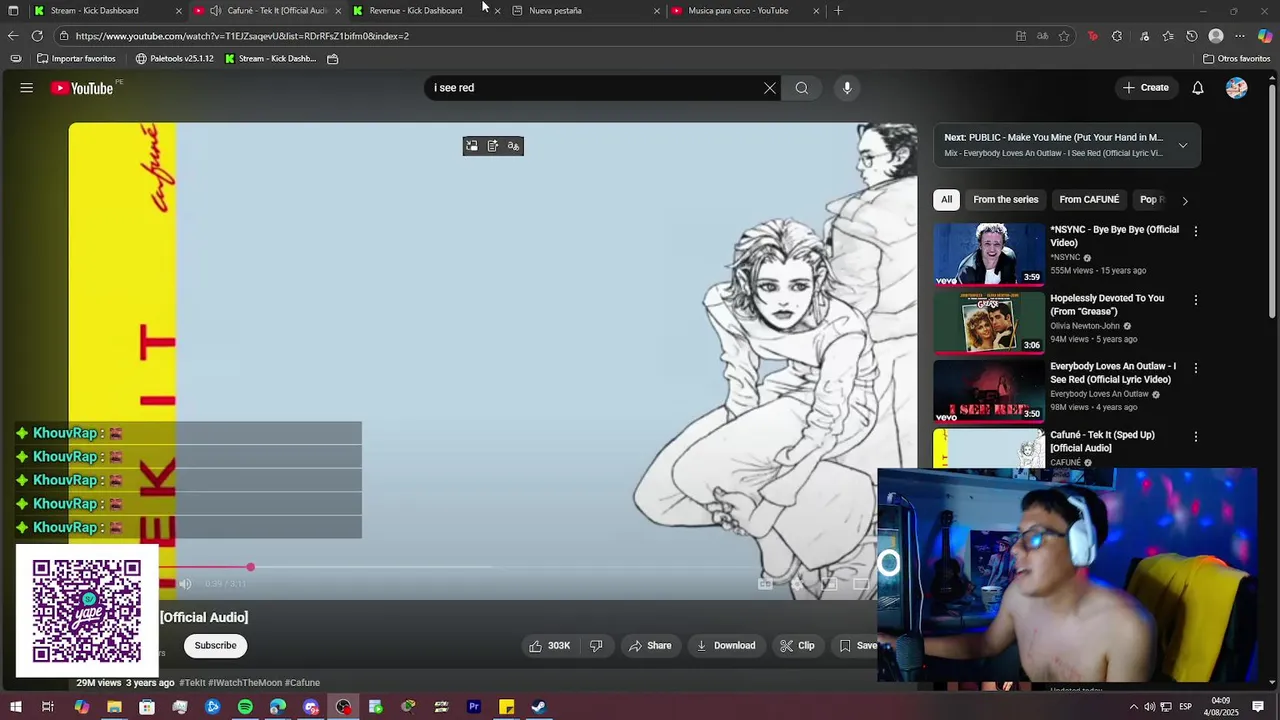Open options for the *NSYNC Bye Bye Bye video
The height and width of the screenshot is (720, 1280).
click(1195, 231)
